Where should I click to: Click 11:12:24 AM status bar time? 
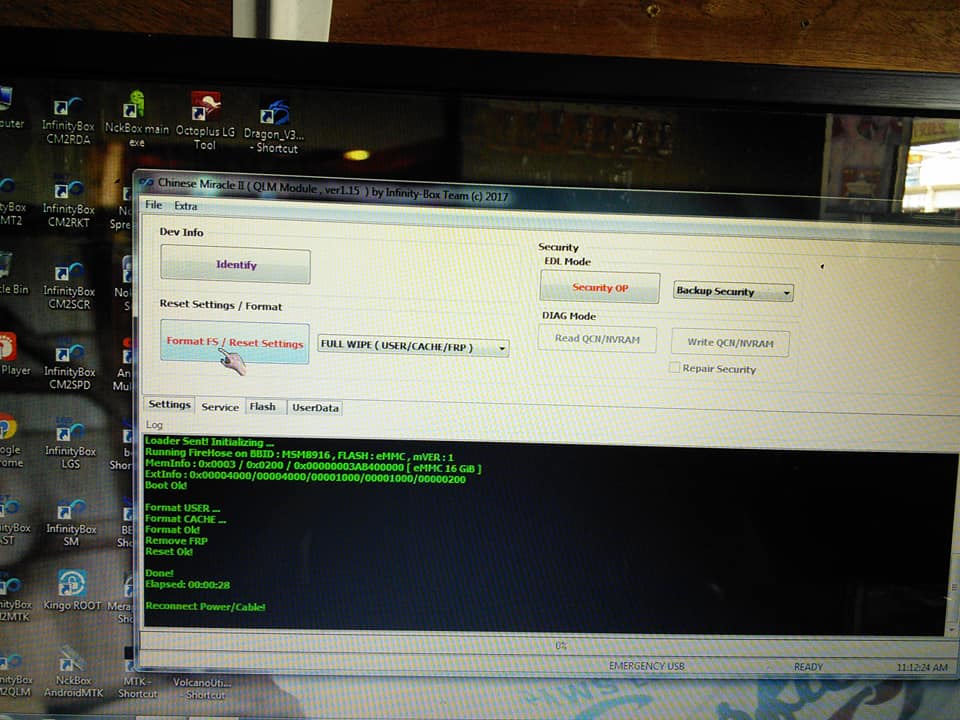point(922,667)
